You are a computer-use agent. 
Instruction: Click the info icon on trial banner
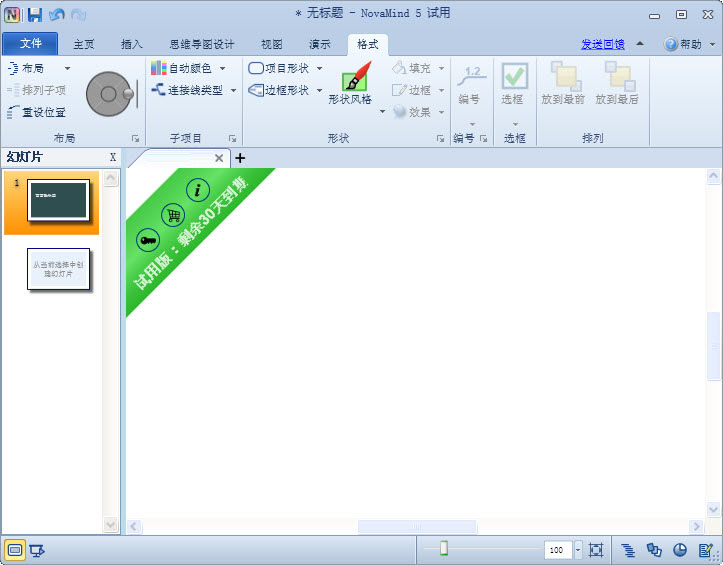(199, 190)
